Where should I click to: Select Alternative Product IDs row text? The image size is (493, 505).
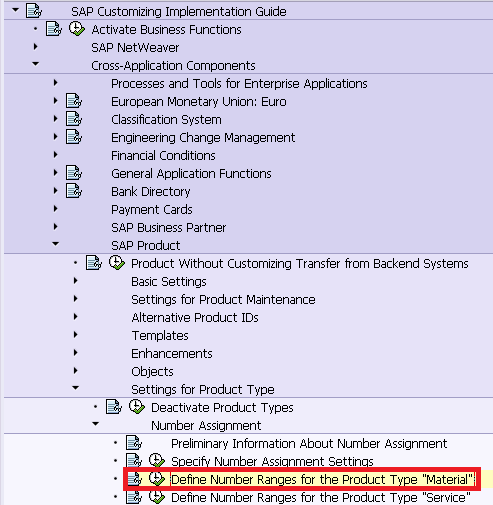pos(195,318)
